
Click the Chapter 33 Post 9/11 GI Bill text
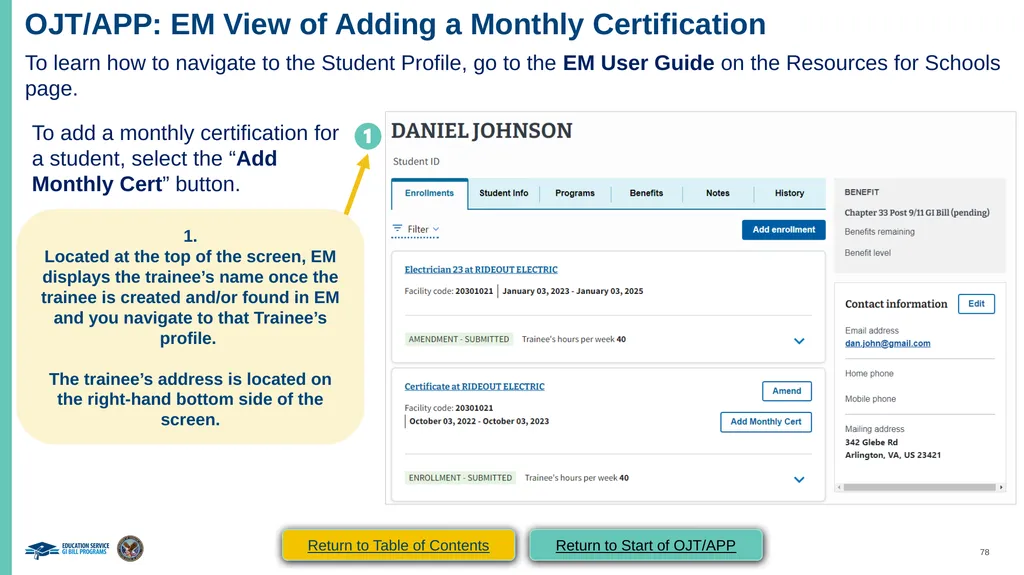tap(917, 212)
